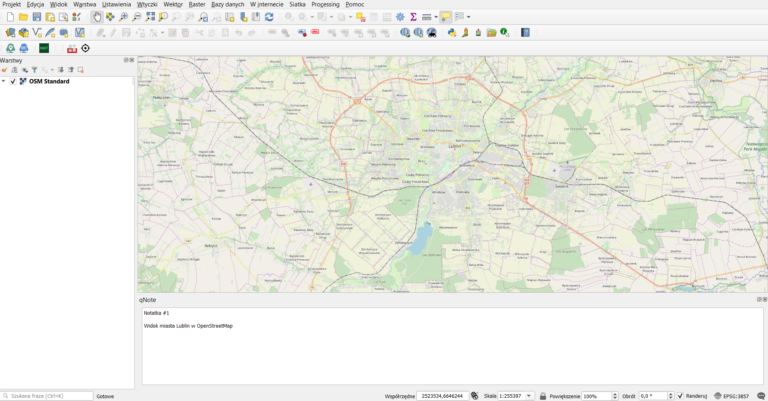
Task: Click the Szukana fraza locator search field
Action: point(47,396)
